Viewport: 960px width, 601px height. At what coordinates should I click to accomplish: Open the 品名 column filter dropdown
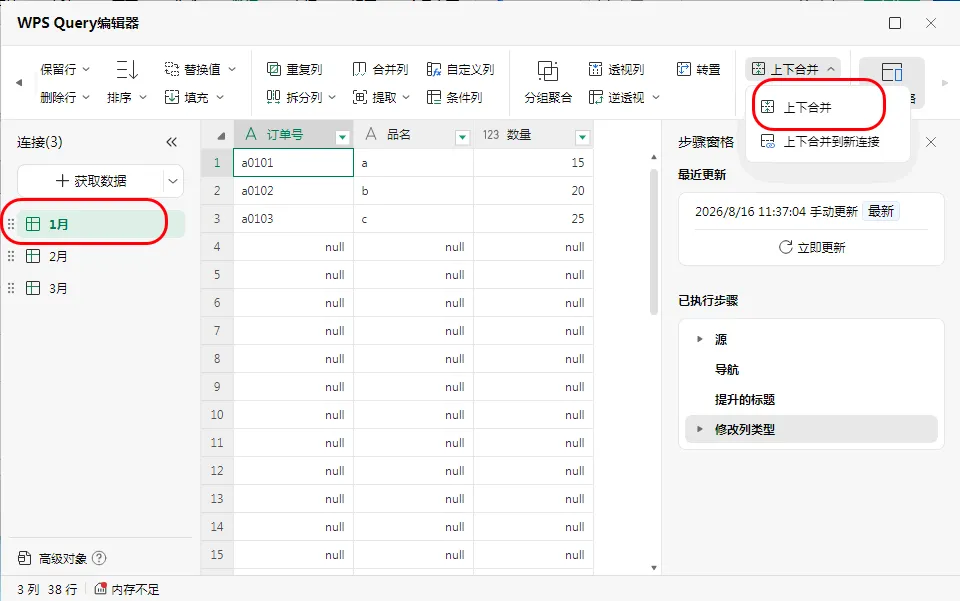[462, 138]
